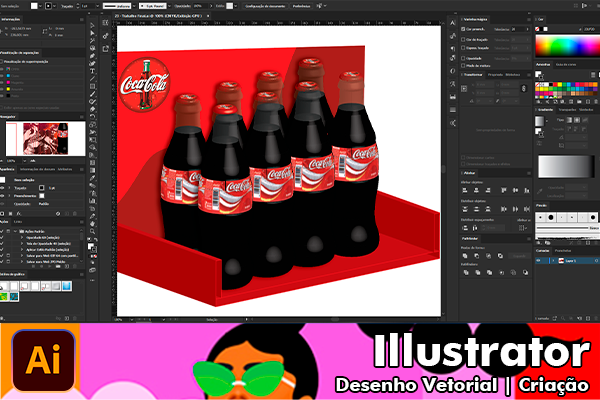Image resolution: width=600 pixels, height=400 pixels.
Task: Select the Rectangle tool
Action: coord(92,87)
